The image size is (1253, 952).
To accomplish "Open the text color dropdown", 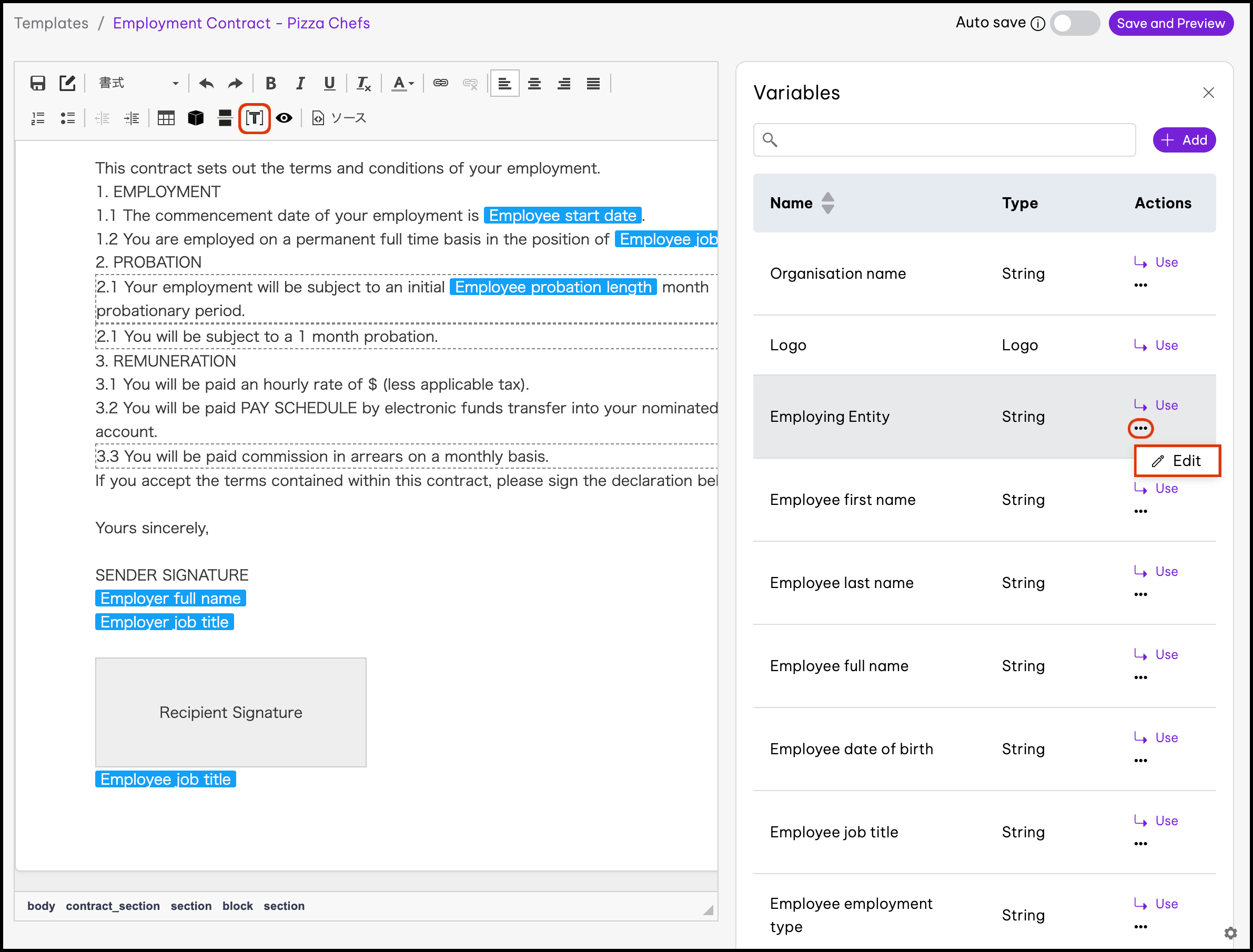I will 403,83.
